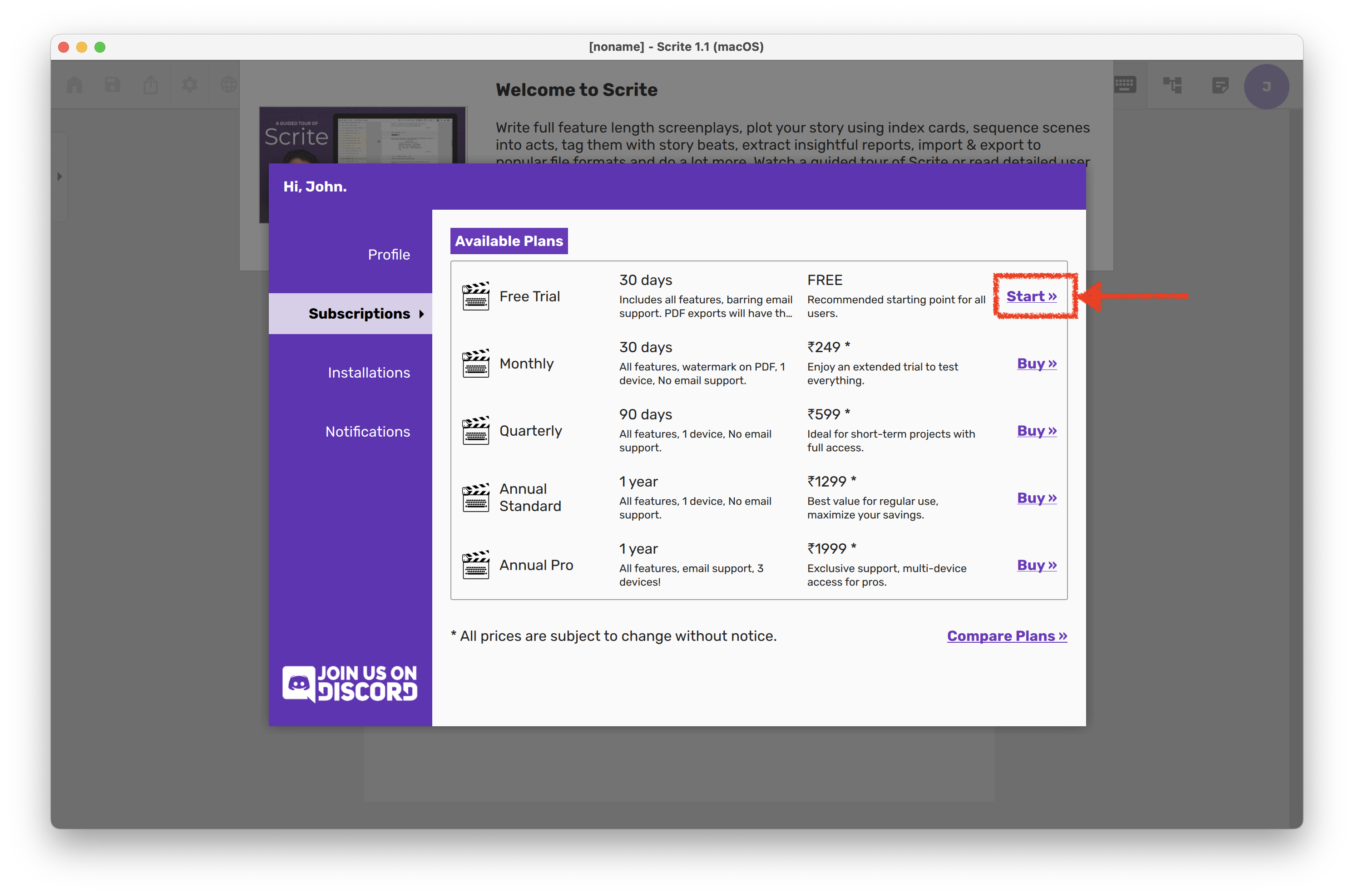Screen dimensions: 1354x896
Task: Click the Annual Standard plan name
Action: [530, 498]
